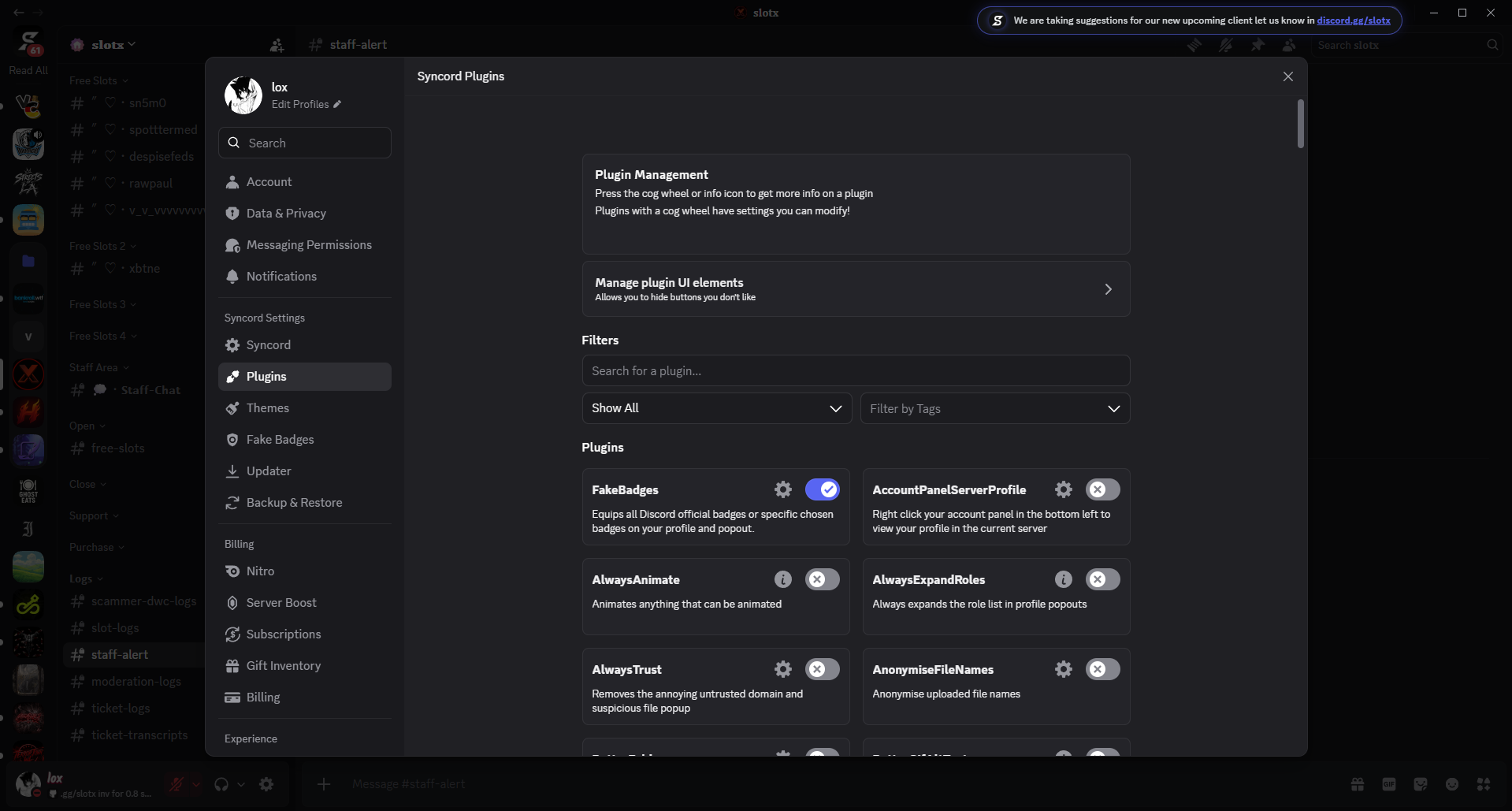1512x811 pixels.
Task: Click the invite members icon beside slotx
Action: coord(277,45)
